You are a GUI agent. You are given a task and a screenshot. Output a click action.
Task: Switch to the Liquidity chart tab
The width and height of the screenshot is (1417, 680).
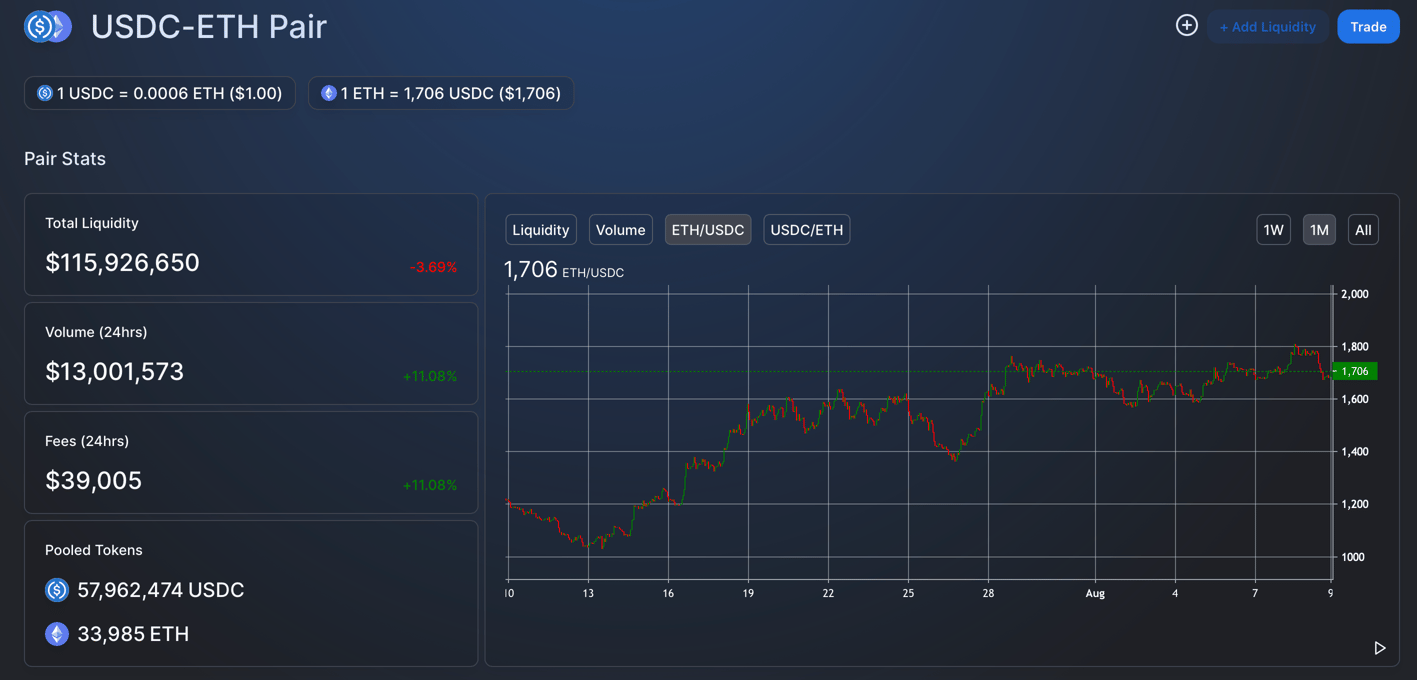540,229
